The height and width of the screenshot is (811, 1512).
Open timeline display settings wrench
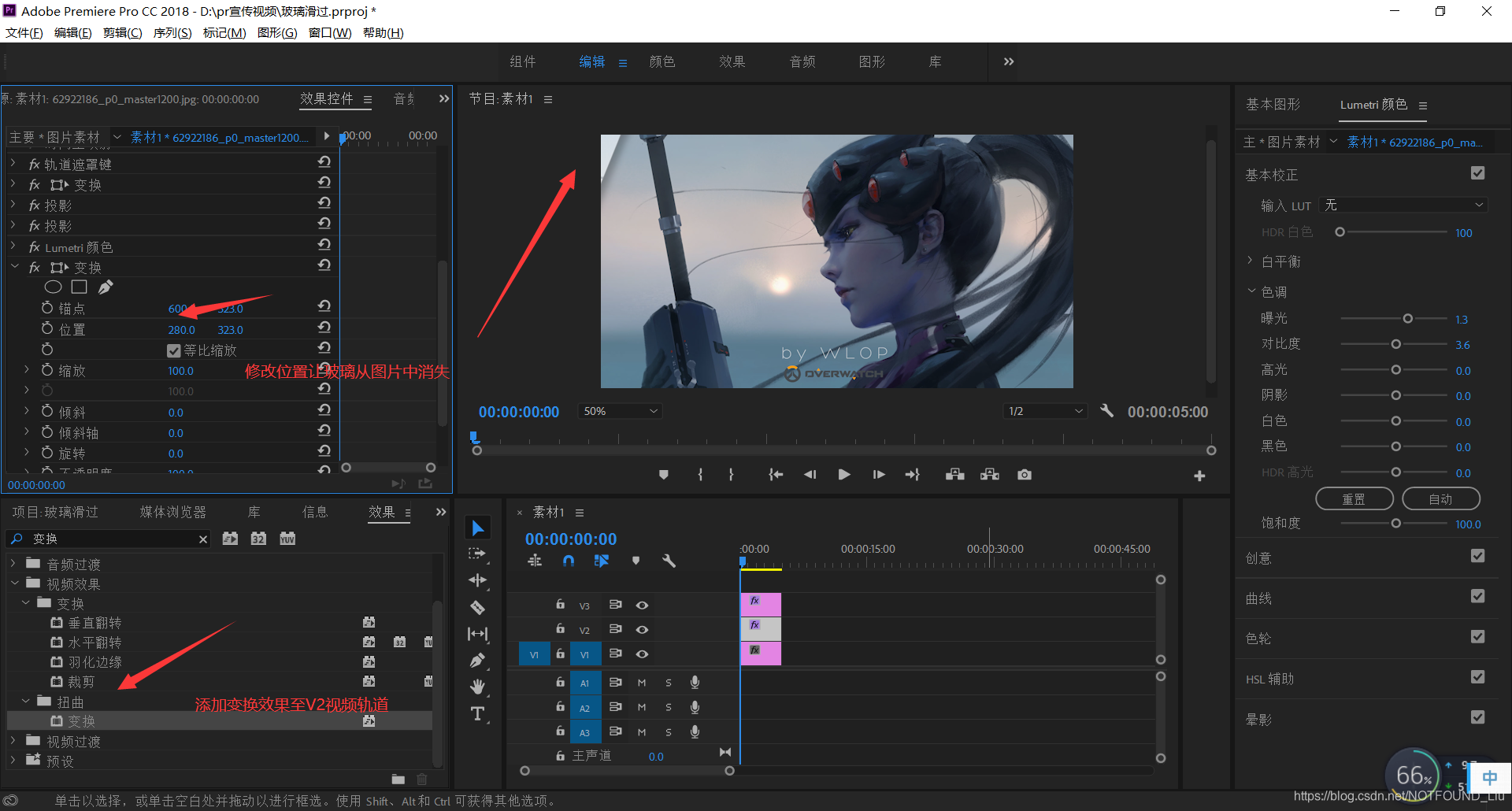tap(669, 561)
